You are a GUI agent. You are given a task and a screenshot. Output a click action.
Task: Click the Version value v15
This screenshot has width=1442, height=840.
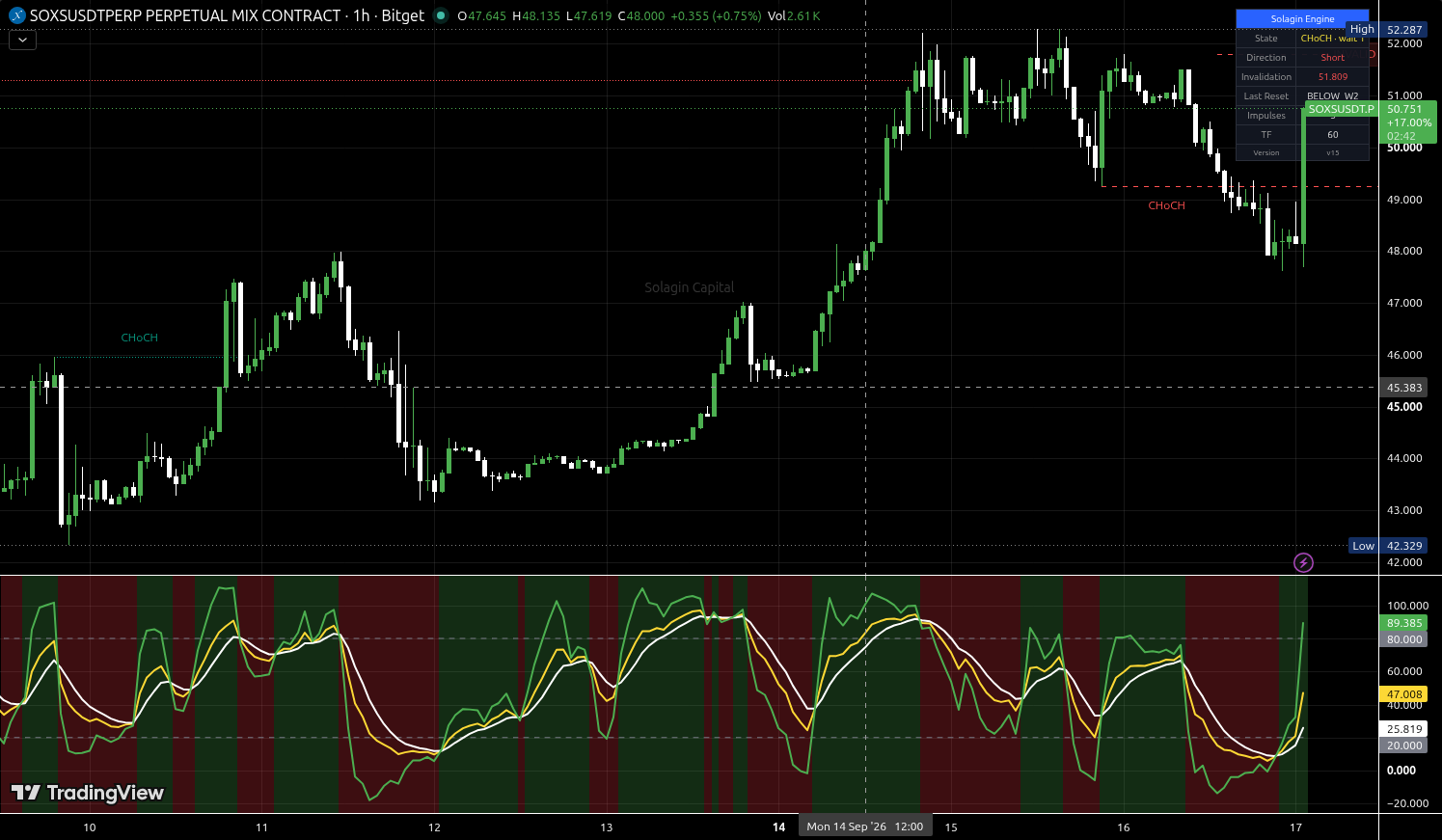1332,153
